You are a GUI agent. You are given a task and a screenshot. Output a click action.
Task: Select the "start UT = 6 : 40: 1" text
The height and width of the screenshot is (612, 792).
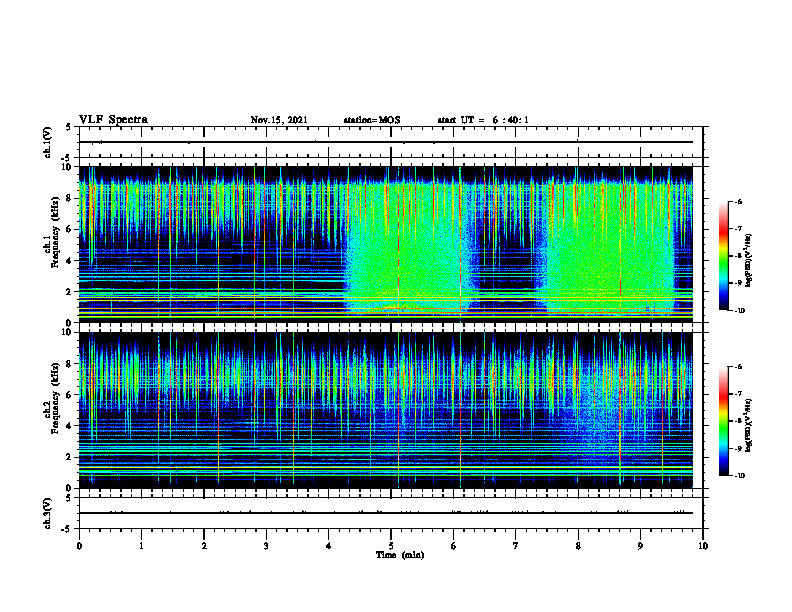pyautogui.click(x=483, y=120)
